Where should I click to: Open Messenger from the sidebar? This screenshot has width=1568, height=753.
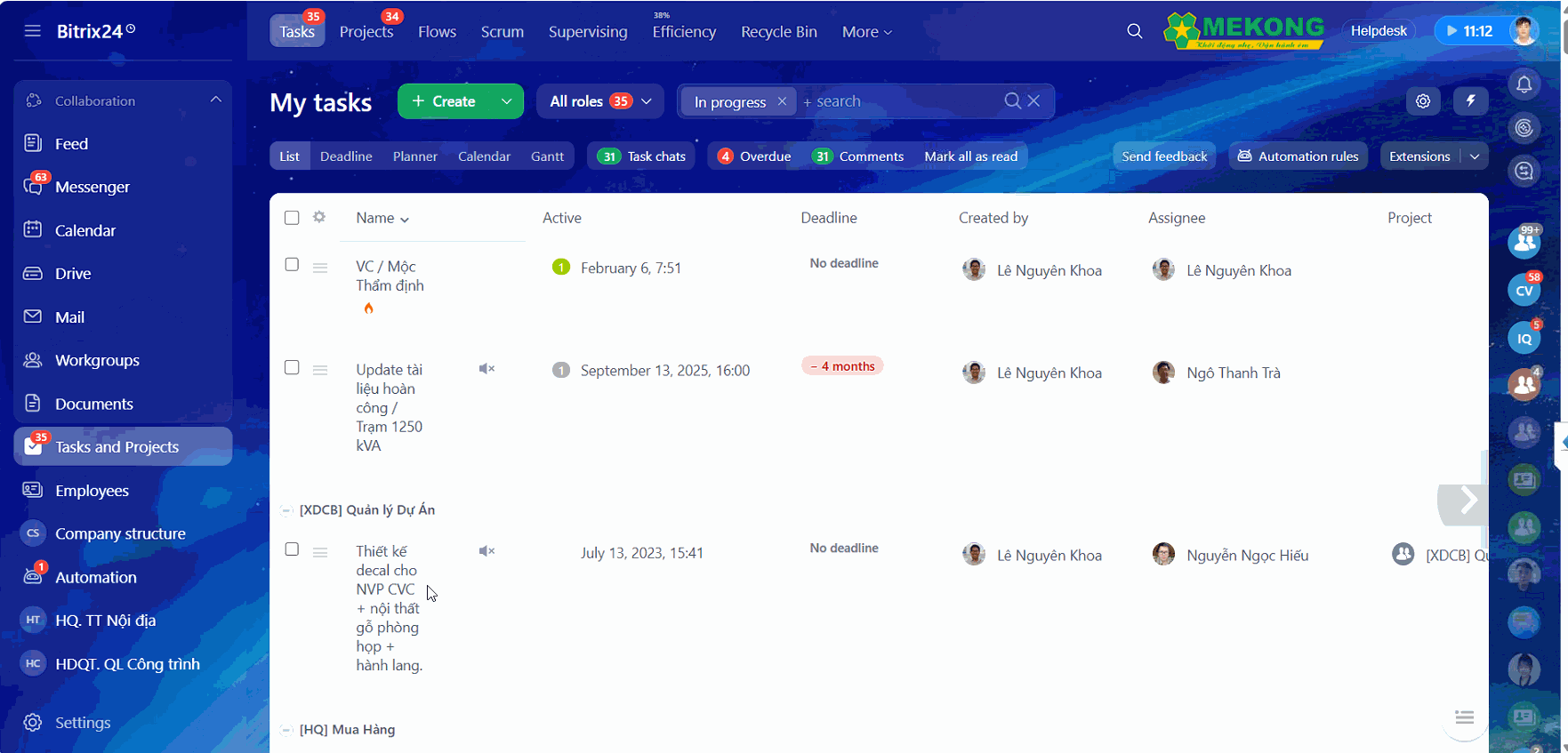coord(92,187)
